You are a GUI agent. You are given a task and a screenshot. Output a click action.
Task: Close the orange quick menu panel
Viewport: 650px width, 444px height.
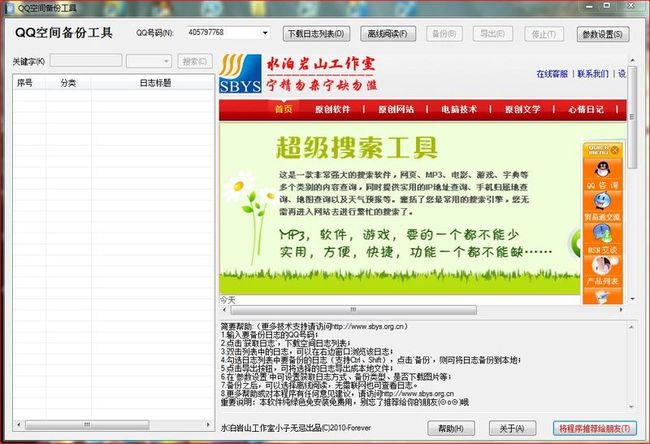pyautogui.click(x=615, y=150)
